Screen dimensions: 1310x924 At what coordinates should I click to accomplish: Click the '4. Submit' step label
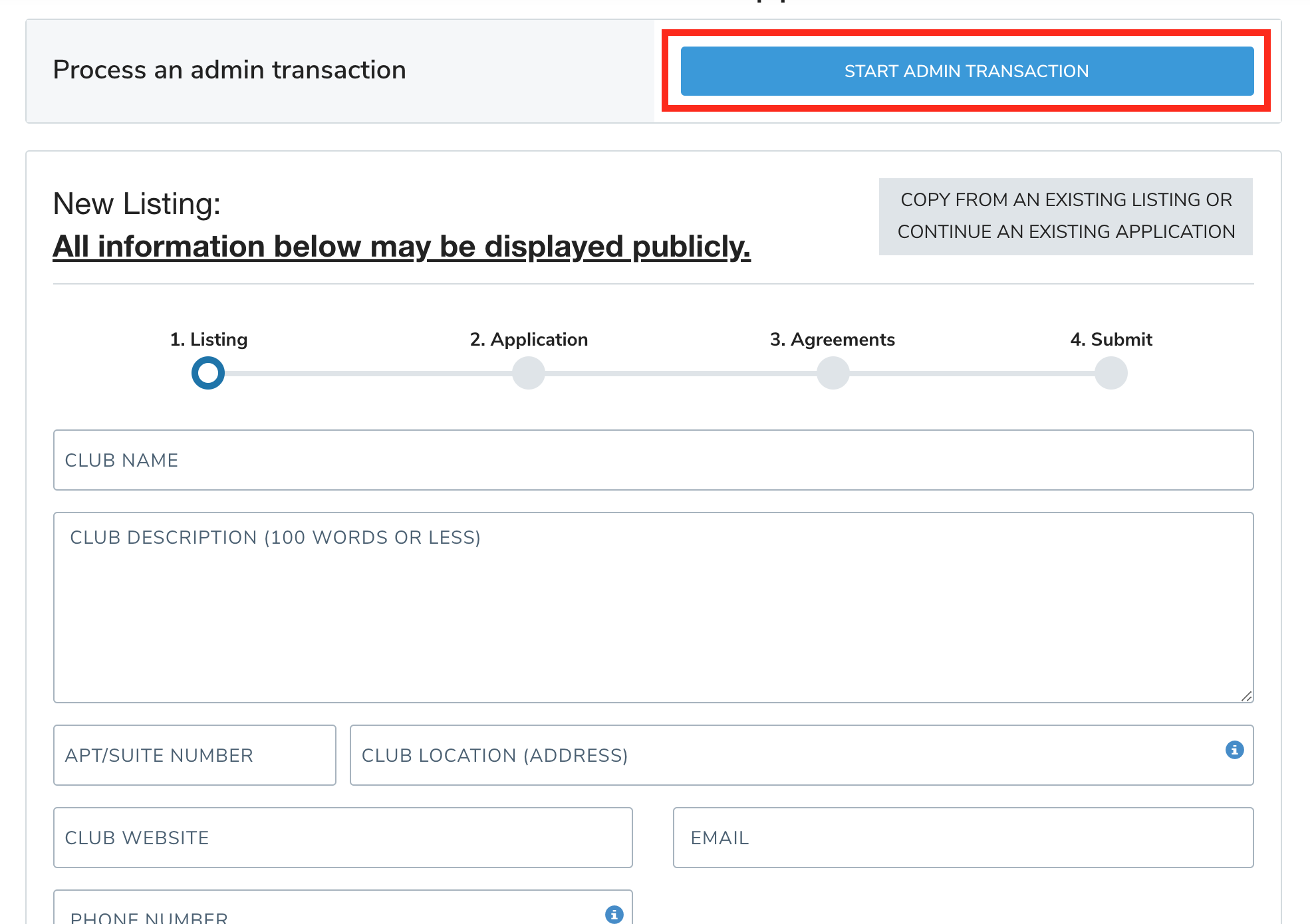[1111, 339]
